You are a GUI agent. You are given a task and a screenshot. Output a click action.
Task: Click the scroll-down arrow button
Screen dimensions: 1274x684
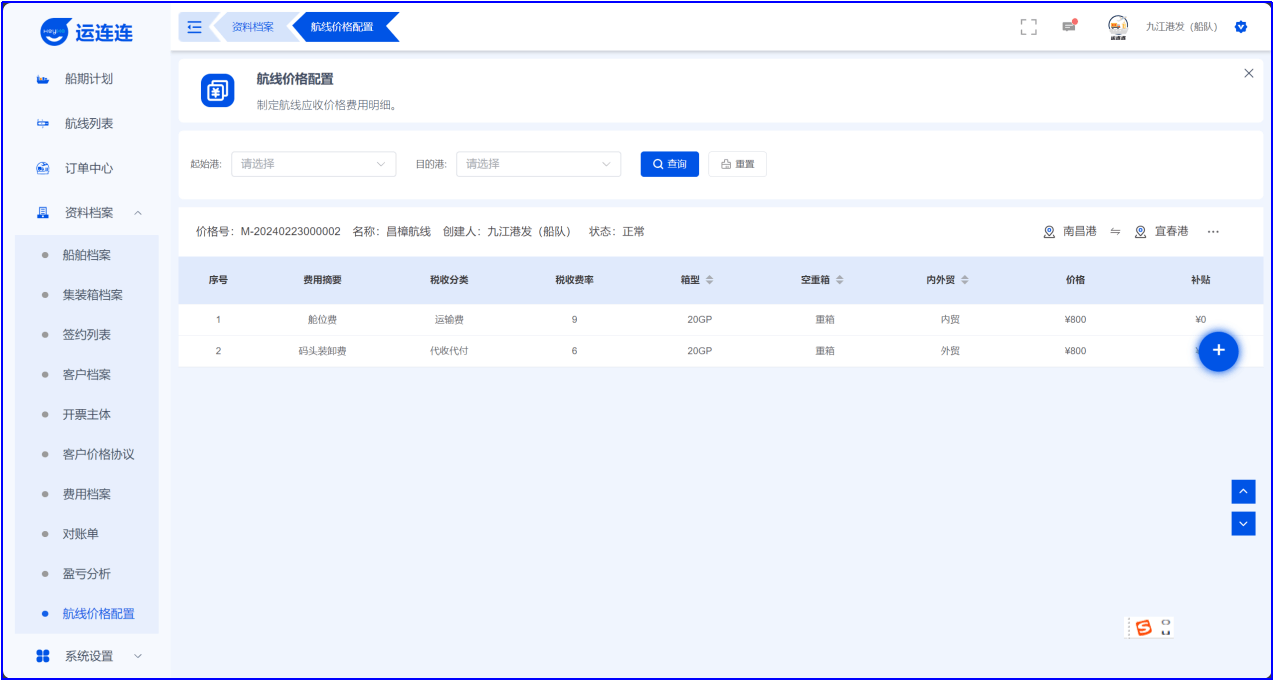tap(1243, 523)
